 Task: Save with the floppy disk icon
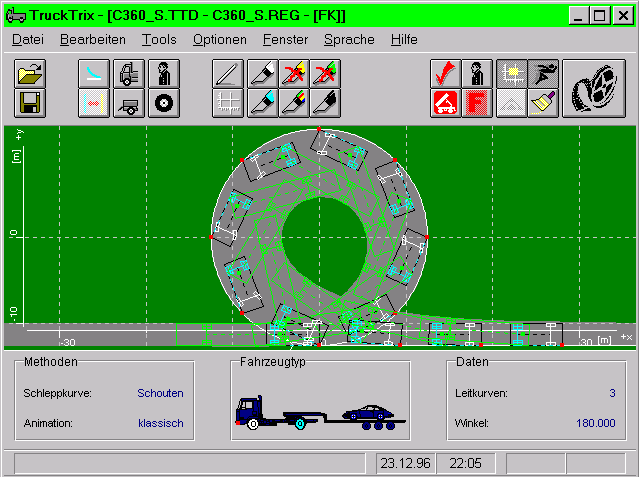pos(30,103)
